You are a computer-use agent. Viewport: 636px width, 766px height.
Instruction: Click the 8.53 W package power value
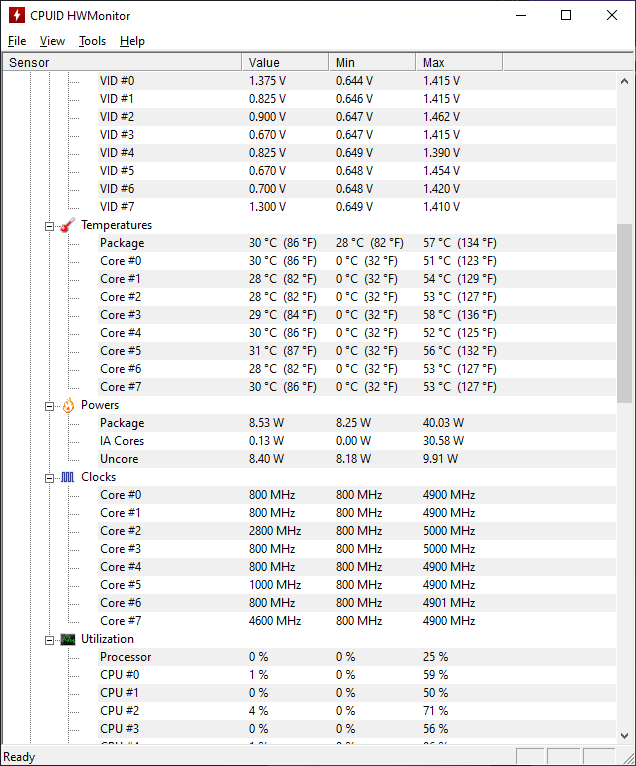[x=266, y=423]
